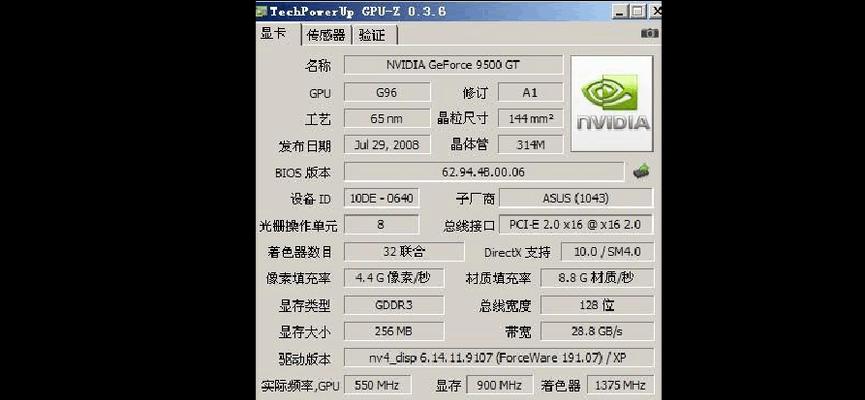This screenshot has height=400, width=865.
Task: Click the revision field showing A1
Action: coord(530,92)
